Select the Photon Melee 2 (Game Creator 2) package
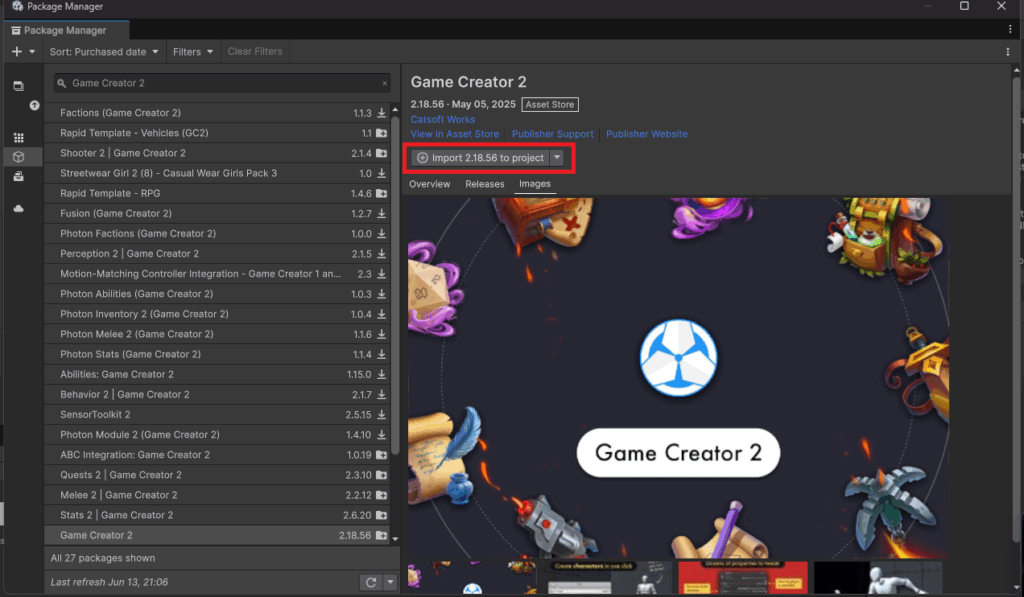The image size is (1024, 597). 217,334
